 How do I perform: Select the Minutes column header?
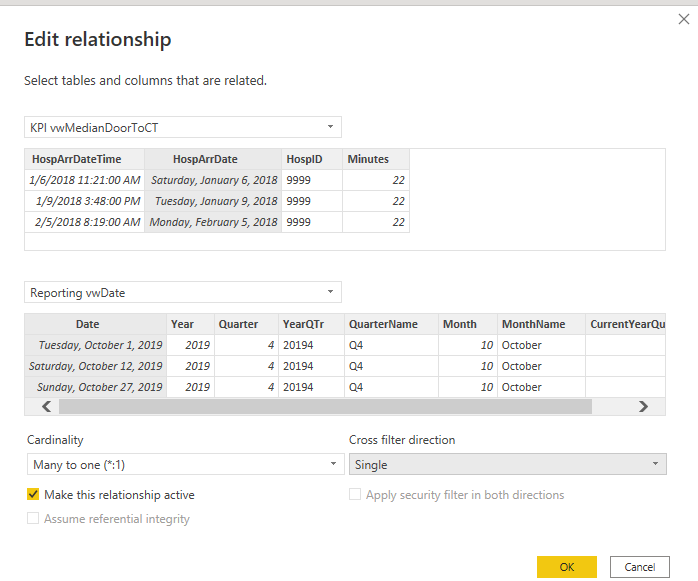pyautogui.click(x=376, y=159)
